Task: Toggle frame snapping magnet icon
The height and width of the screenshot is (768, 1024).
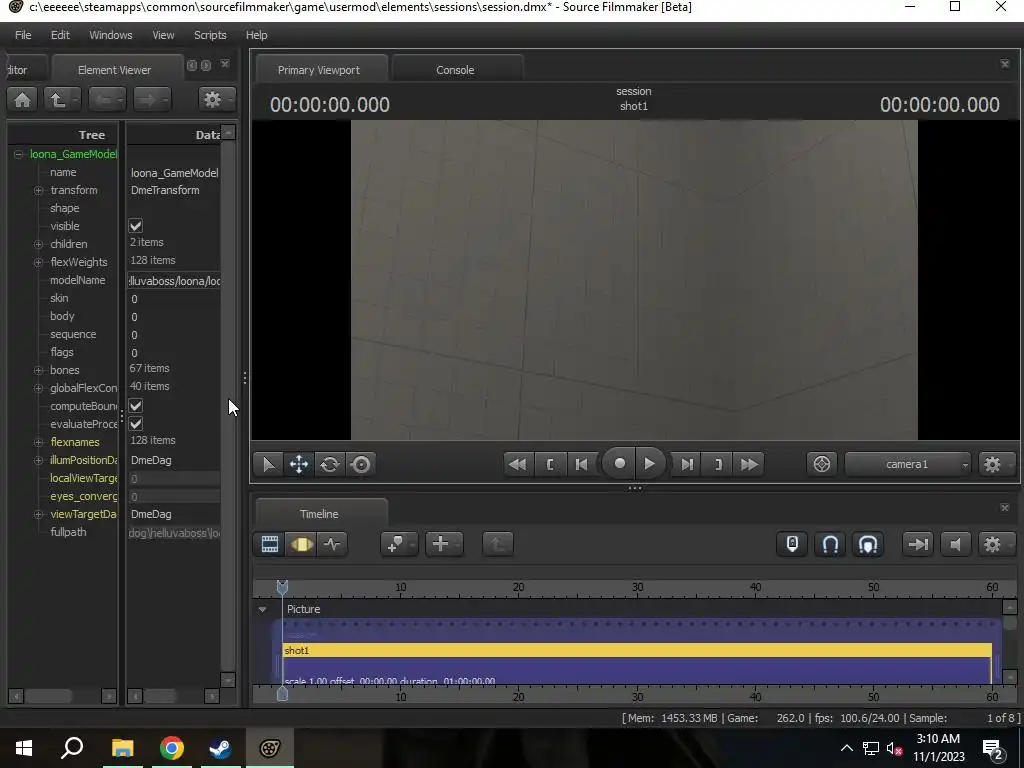Action: [830, 544]
